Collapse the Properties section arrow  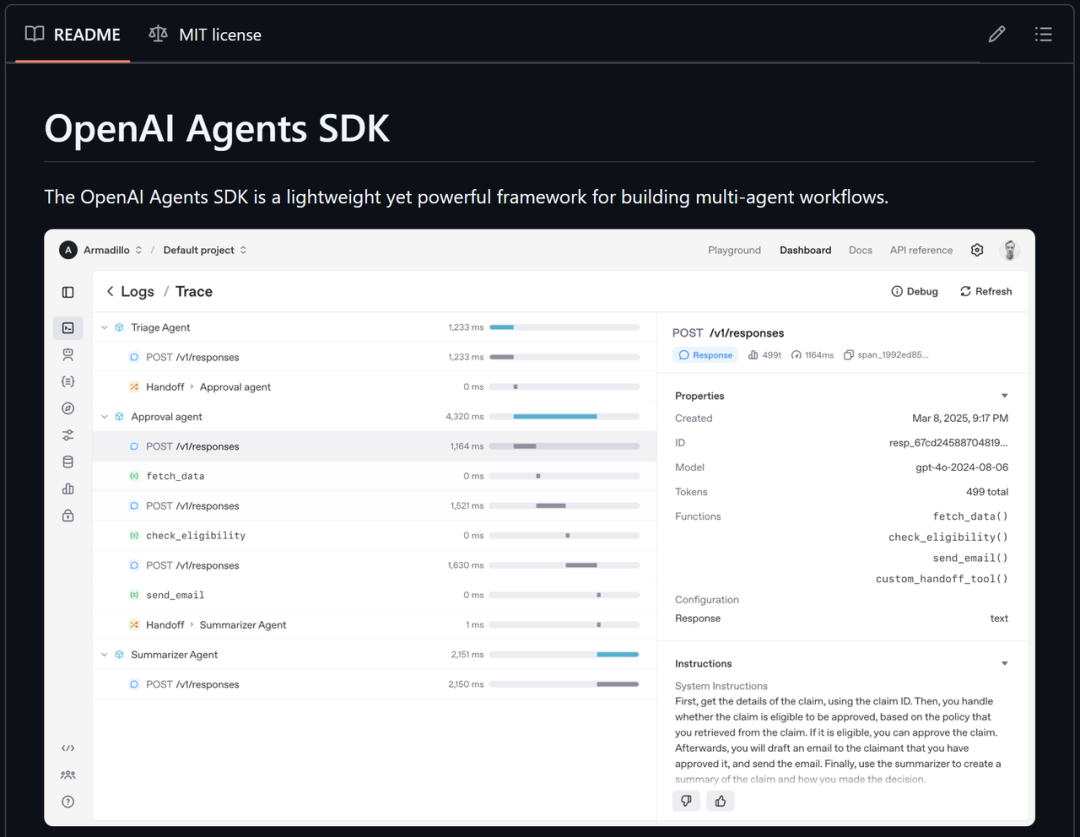[1004, 395]
